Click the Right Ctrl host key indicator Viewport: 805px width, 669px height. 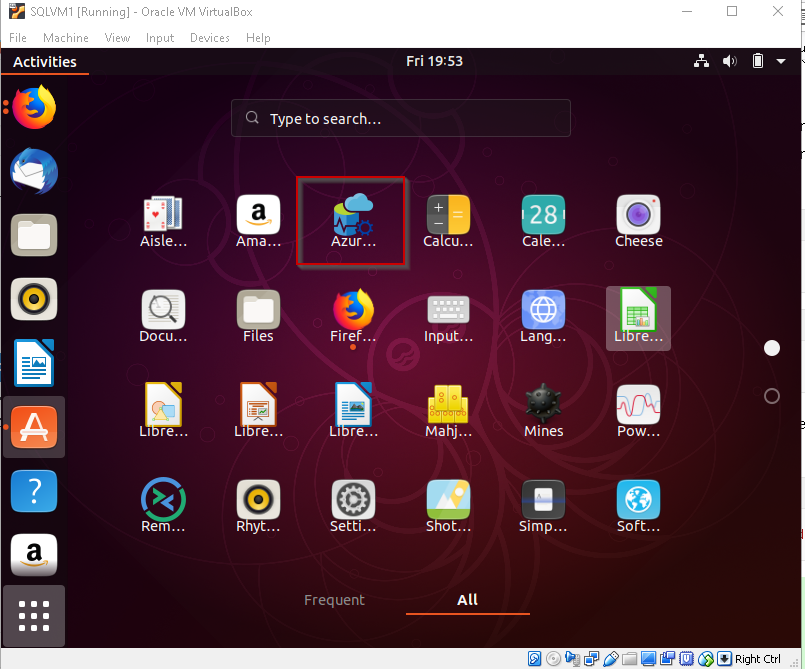[758, 659]
